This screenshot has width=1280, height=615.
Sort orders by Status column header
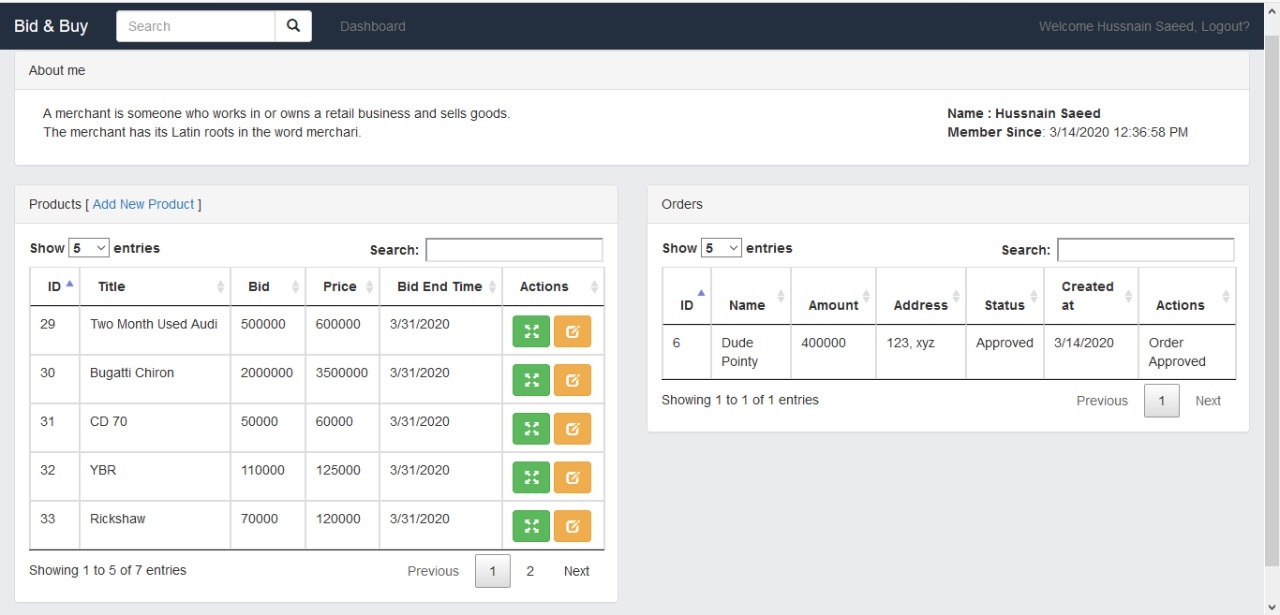pos(1004,305)
